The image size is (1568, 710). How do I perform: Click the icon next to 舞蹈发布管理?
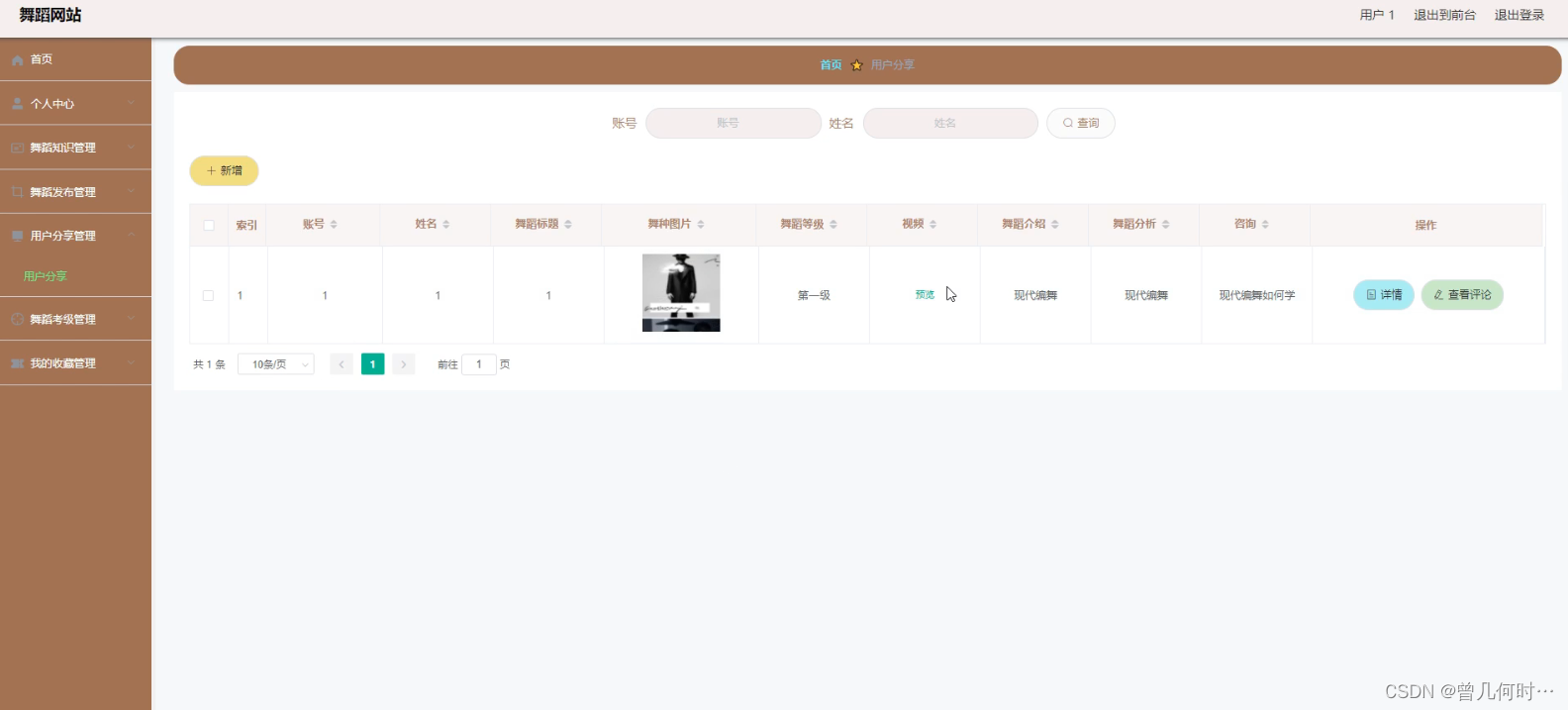coord(18,192)
